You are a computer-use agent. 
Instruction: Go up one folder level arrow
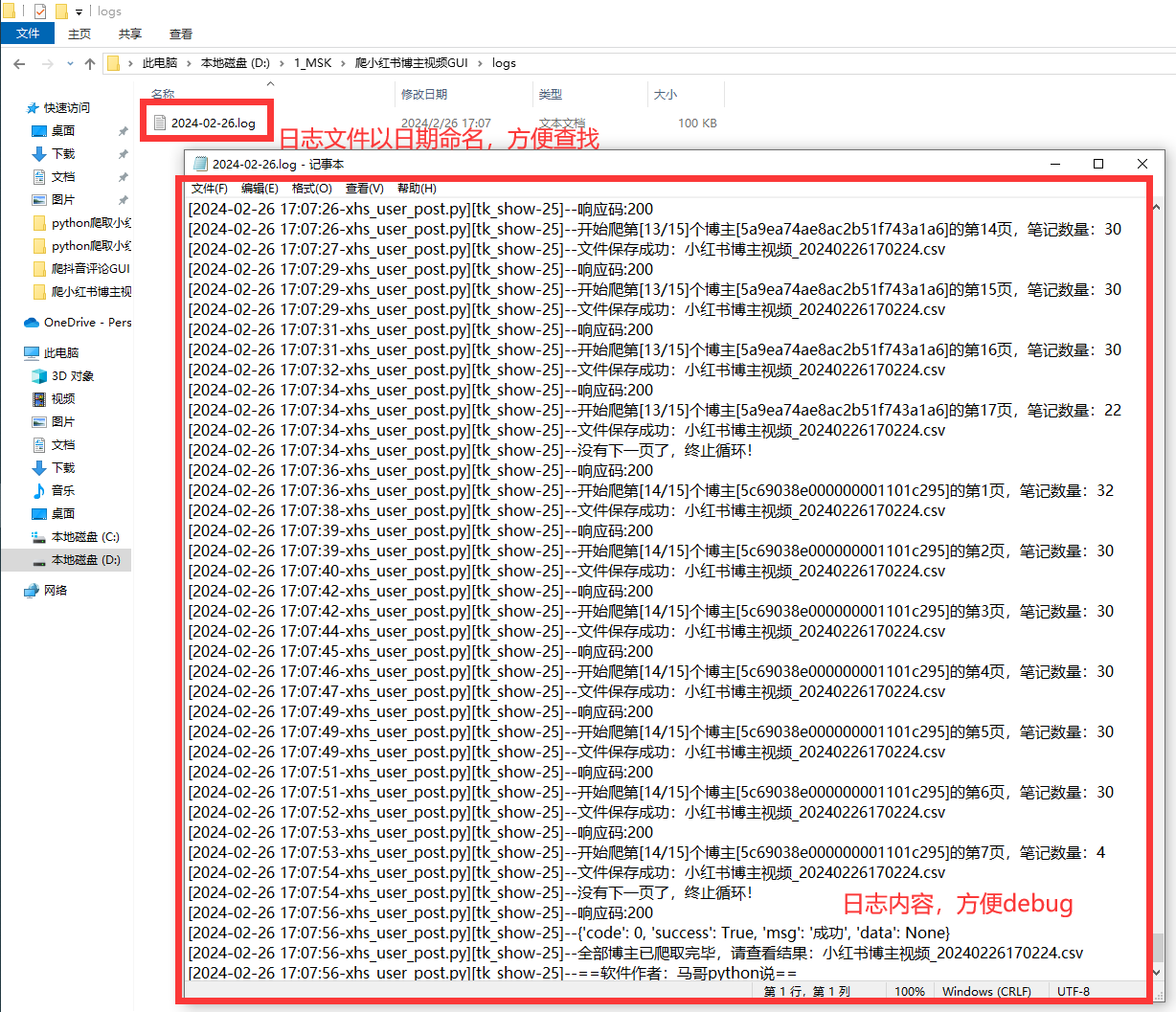click(x=90, y=63)
